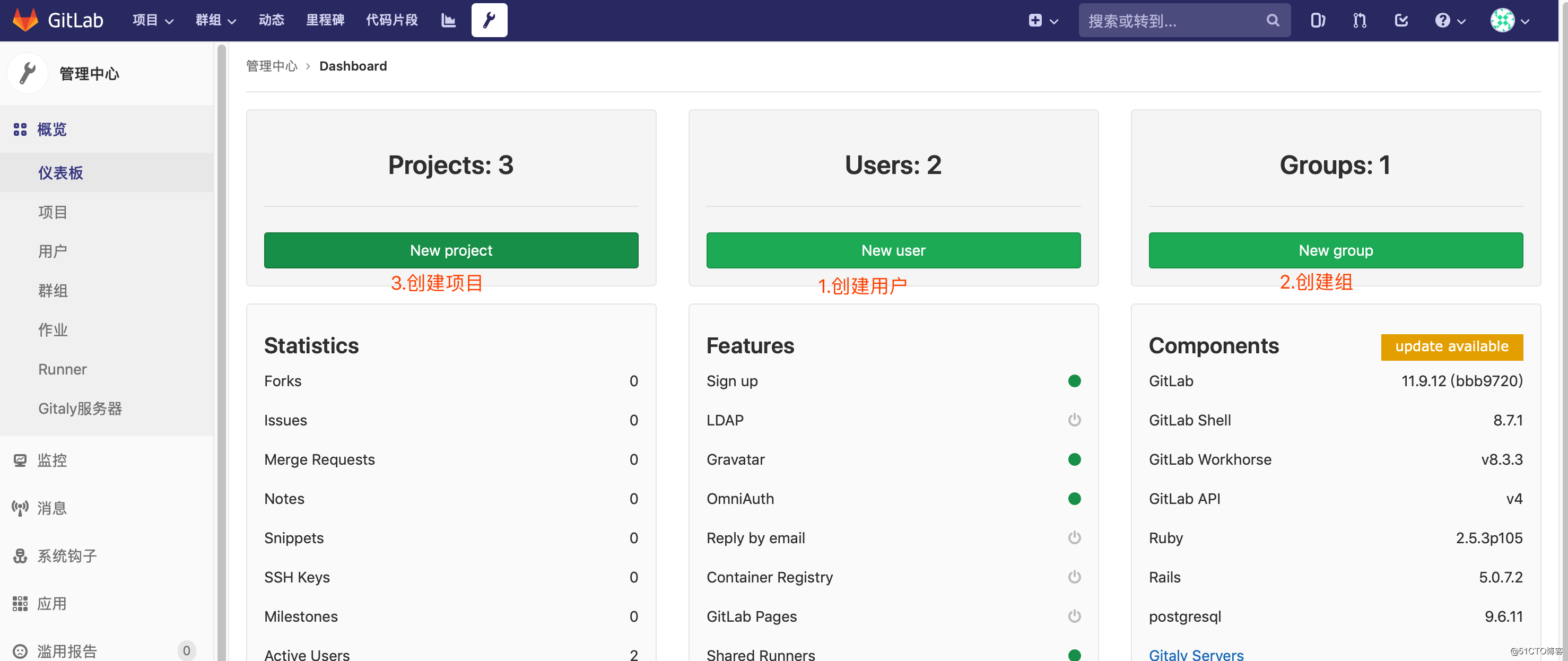1568x661 pixels.
Task: Click the Gravatar green status dot
Action: click(1074, 459)
